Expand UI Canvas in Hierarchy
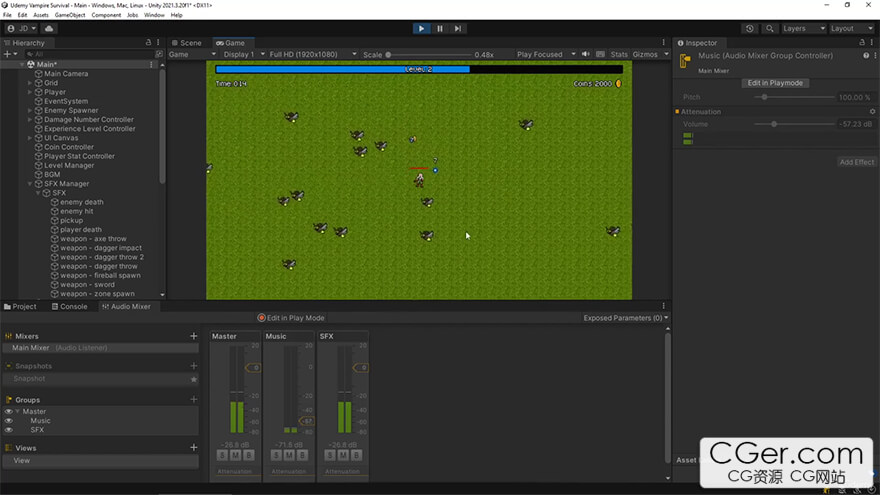880x495 pixels. (30, 138)
